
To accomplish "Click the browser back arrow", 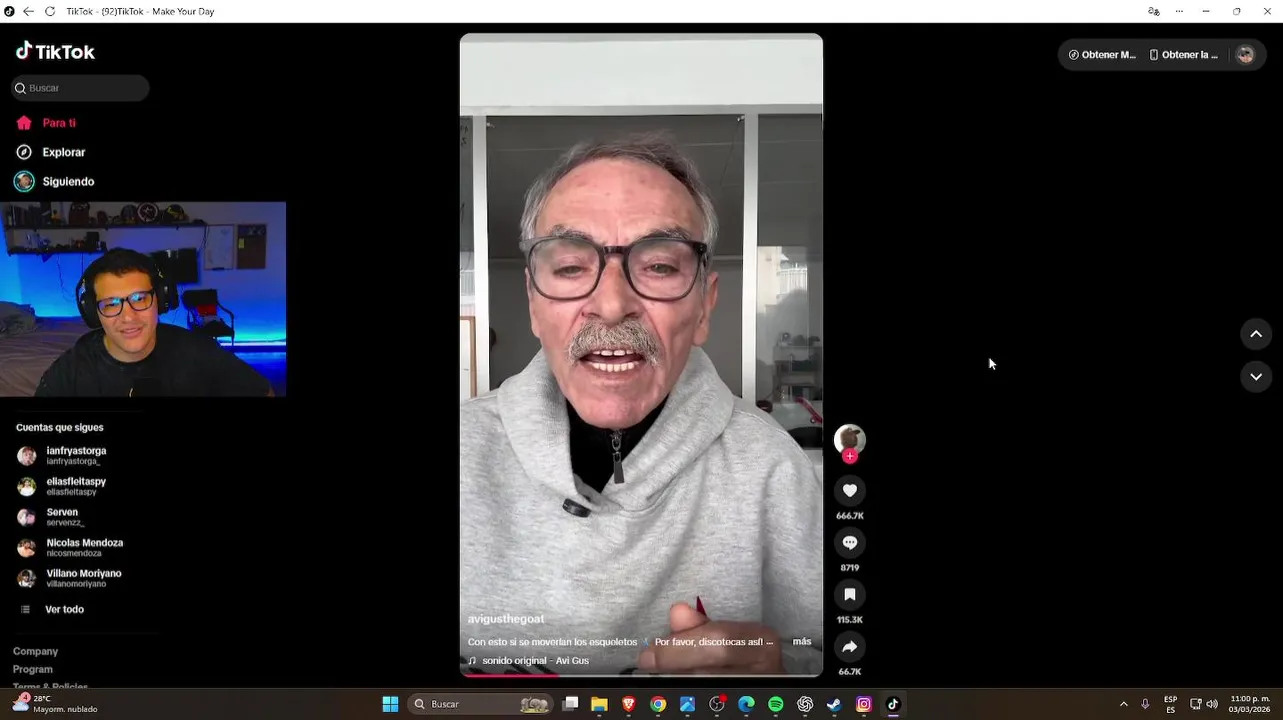I will 28,11.
